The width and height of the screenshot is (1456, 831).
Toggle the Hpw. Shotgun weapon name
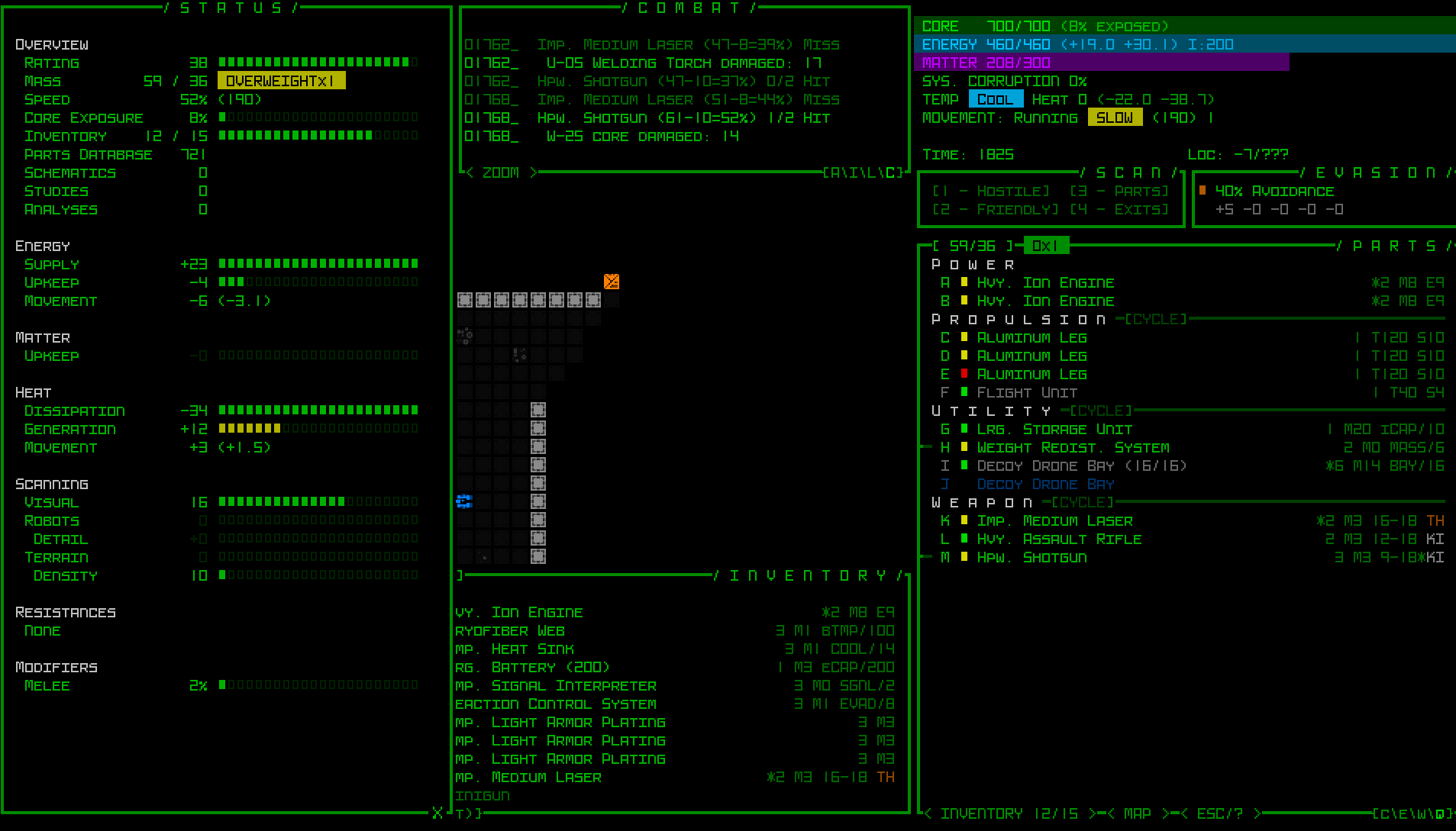click(1031, 557)
